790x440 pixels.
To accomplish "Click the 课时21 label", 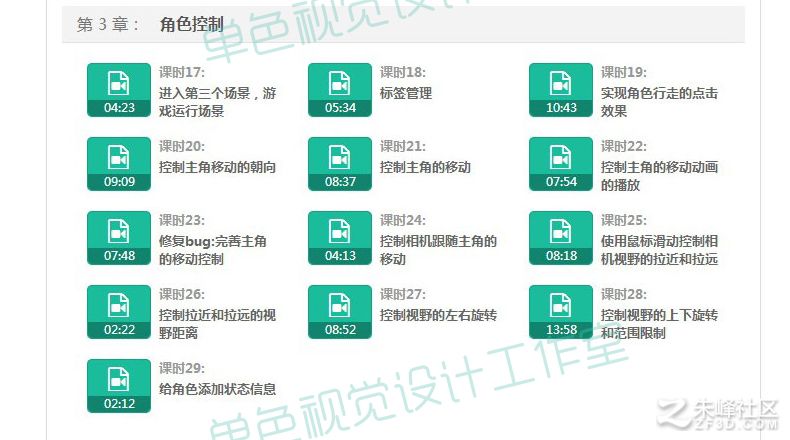I will (403, 147).
